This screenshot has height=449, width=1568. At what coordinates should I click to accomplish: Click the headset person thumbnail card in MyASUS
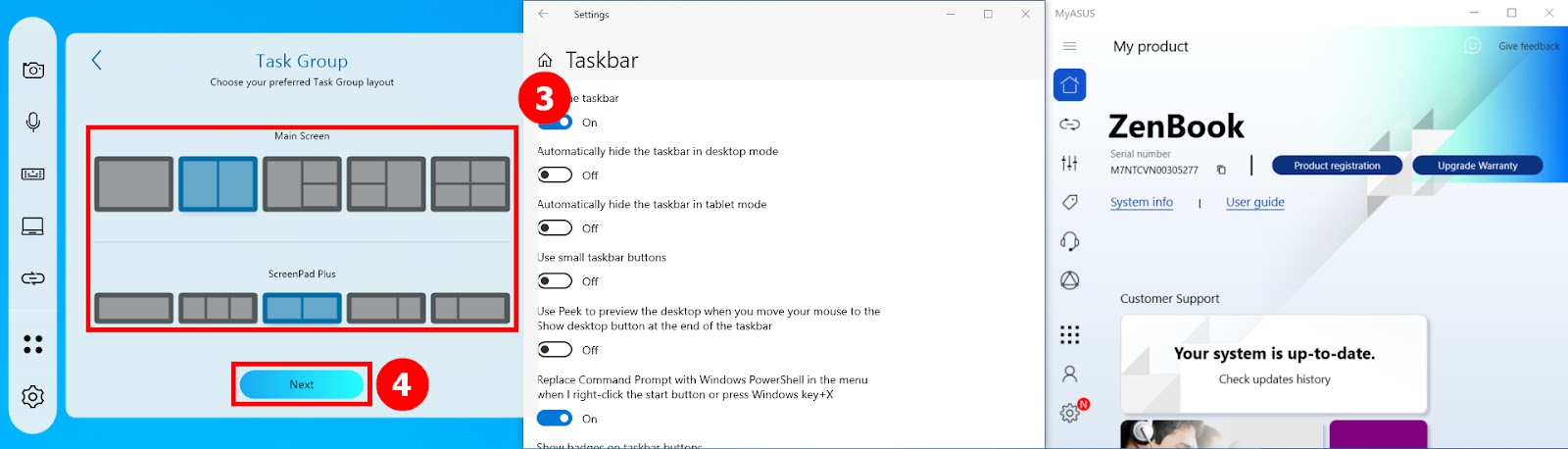pos(1221,434)
